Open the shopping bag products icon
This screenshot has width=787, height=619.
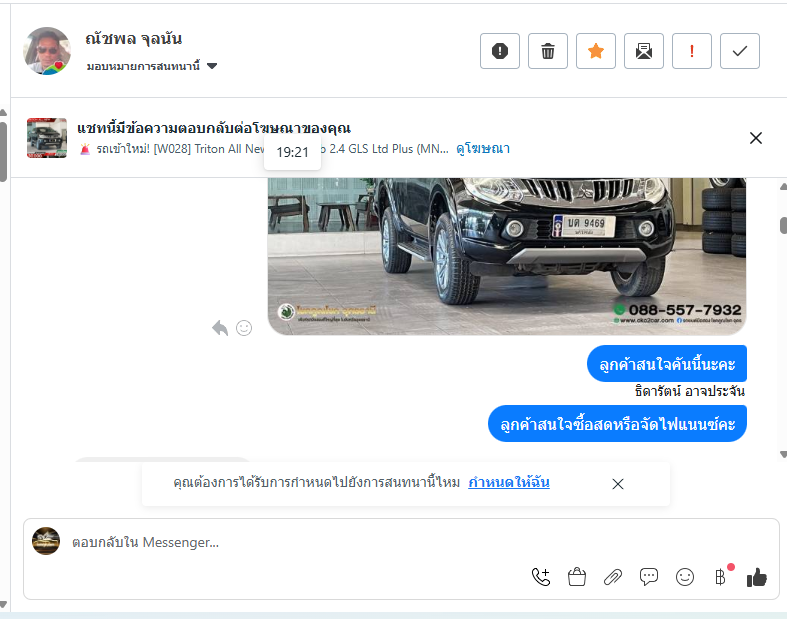coord(577,577)
